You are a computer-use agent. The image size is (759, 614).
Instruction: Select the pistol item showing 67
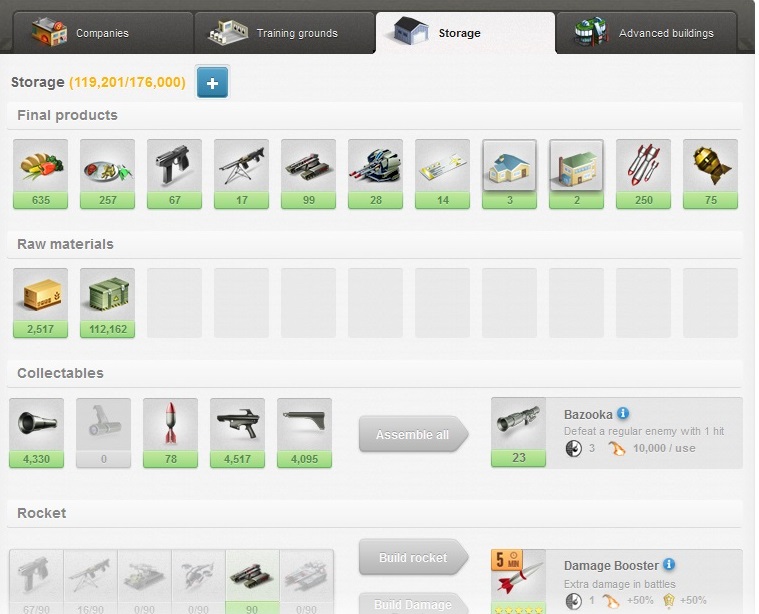[174, 174]
